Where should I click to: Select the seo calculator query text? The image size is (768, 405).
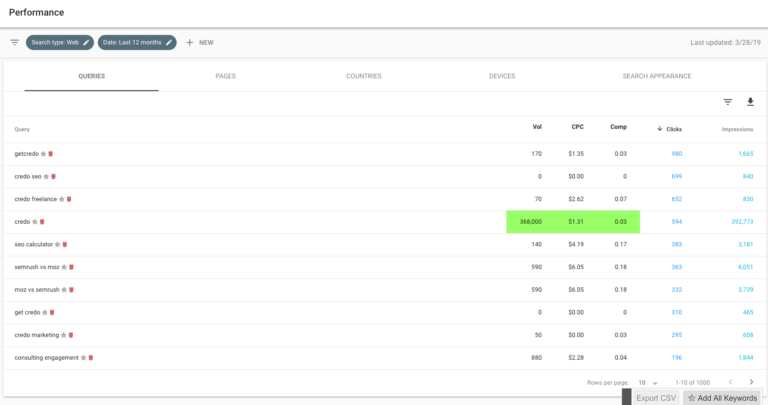[x=34, y=244]
